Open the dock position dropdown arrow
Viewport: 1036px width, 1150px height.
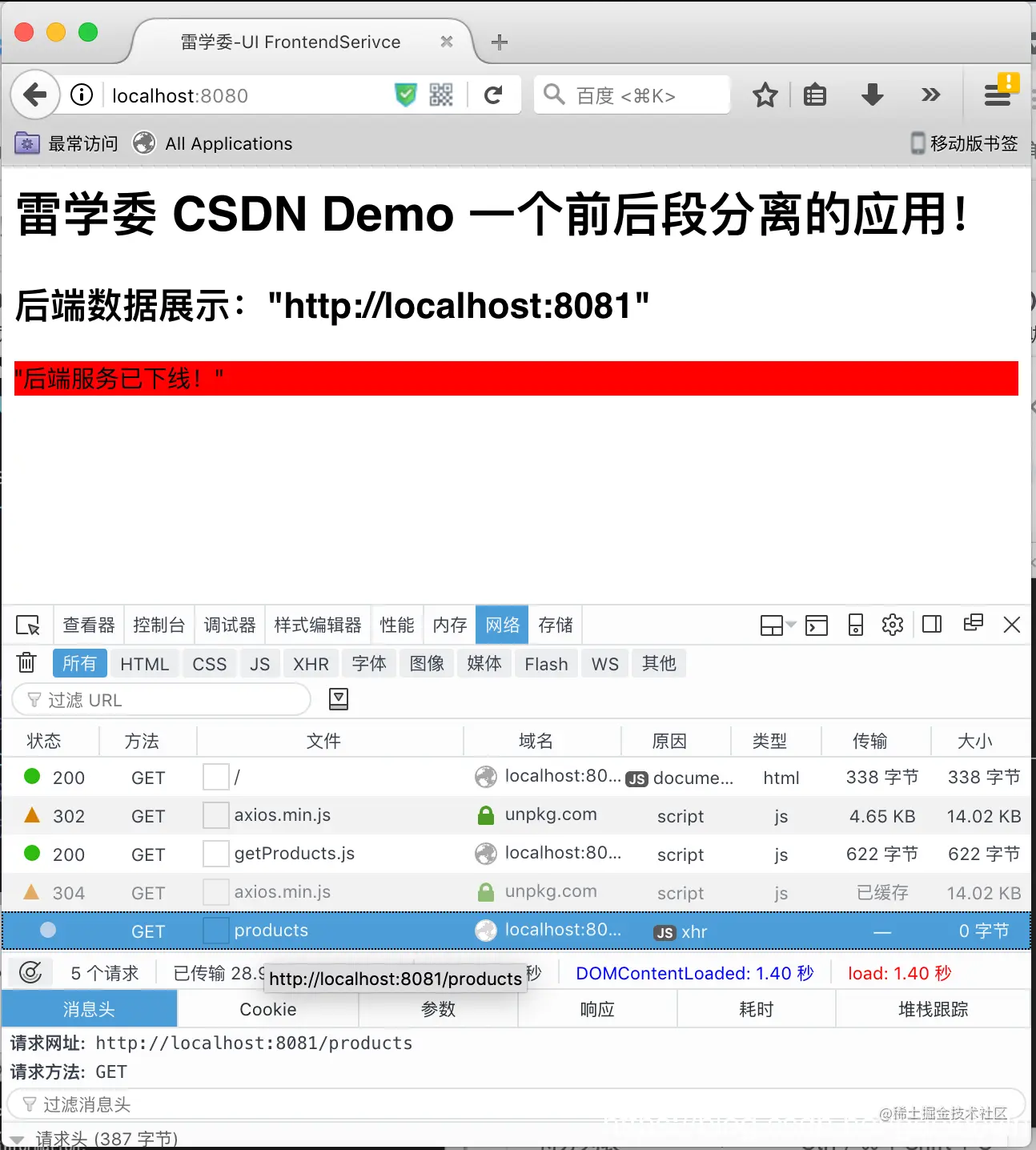(791, 625)
